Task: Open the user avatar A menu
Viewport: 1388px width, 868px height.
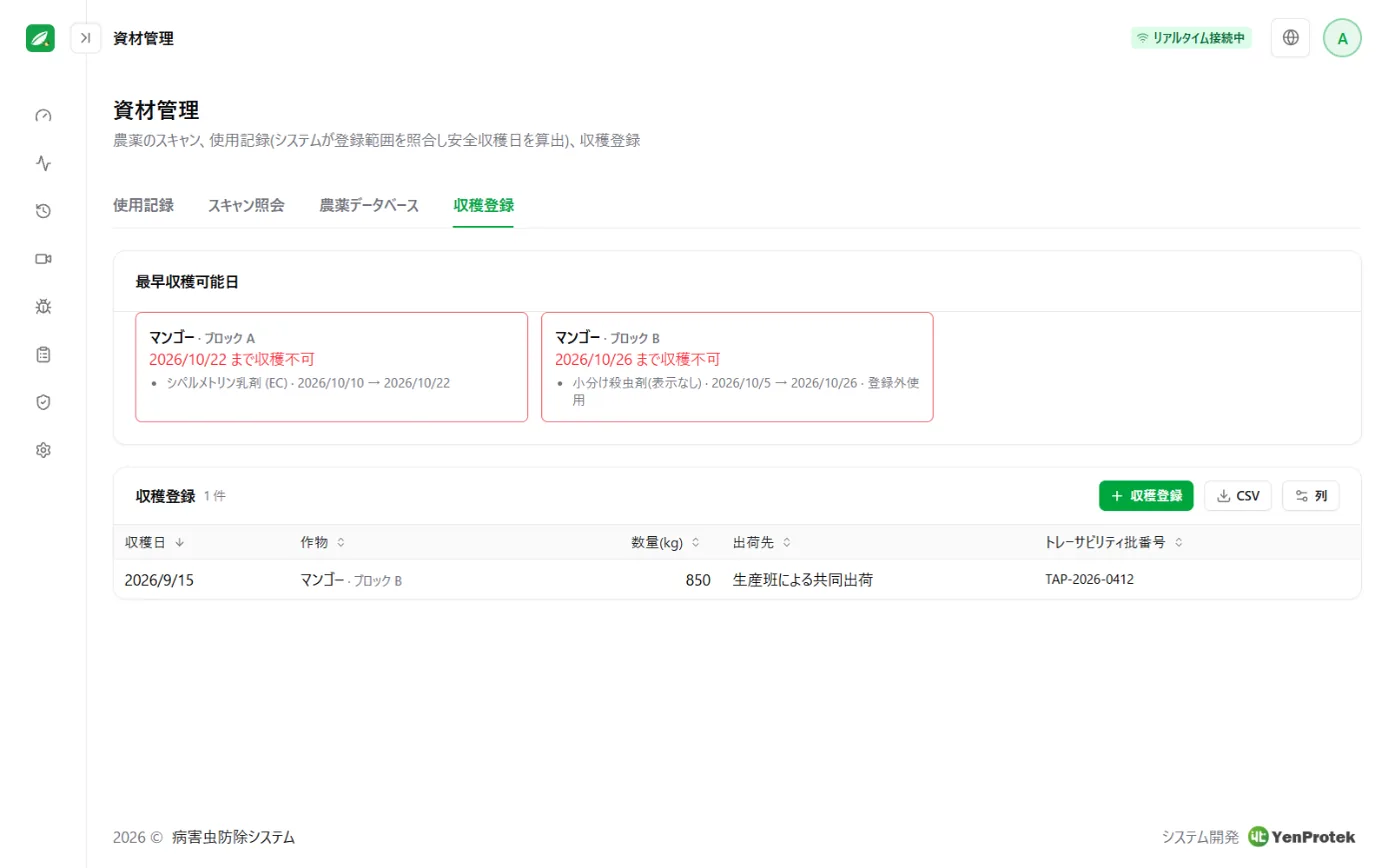Action: pyautogui.click(x=1342, y=38)
